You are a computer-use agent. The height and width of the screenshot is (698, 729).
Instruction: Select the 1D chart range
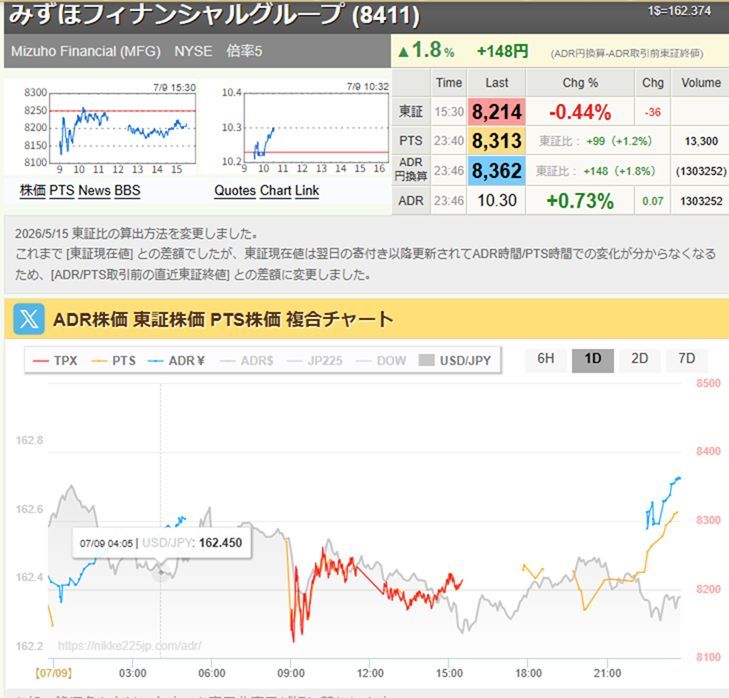tap(593, 360)
